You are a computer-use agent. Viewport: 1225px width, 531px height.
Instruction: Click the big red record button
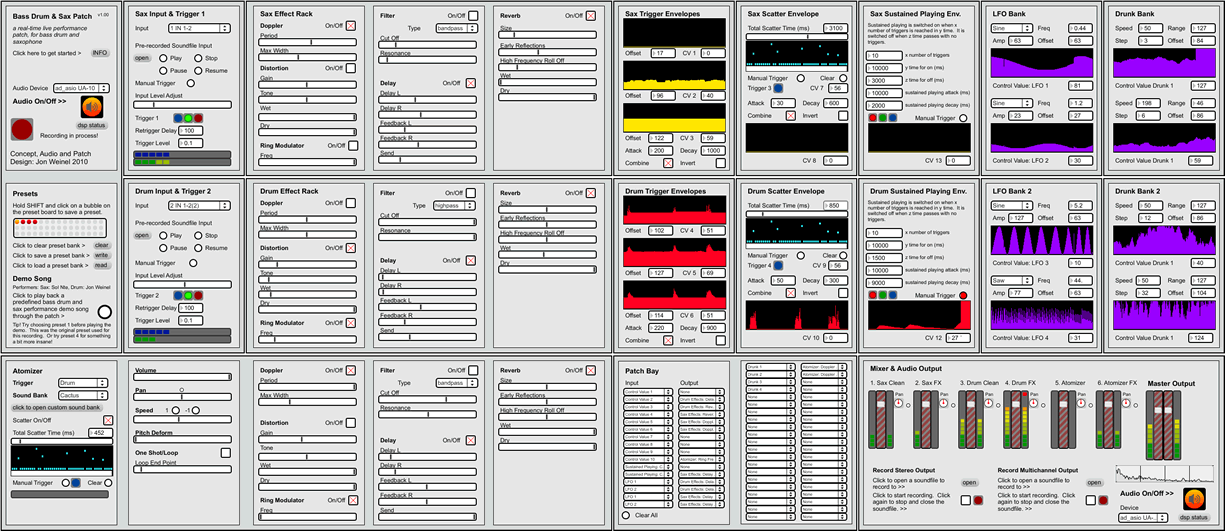point(21,128)
